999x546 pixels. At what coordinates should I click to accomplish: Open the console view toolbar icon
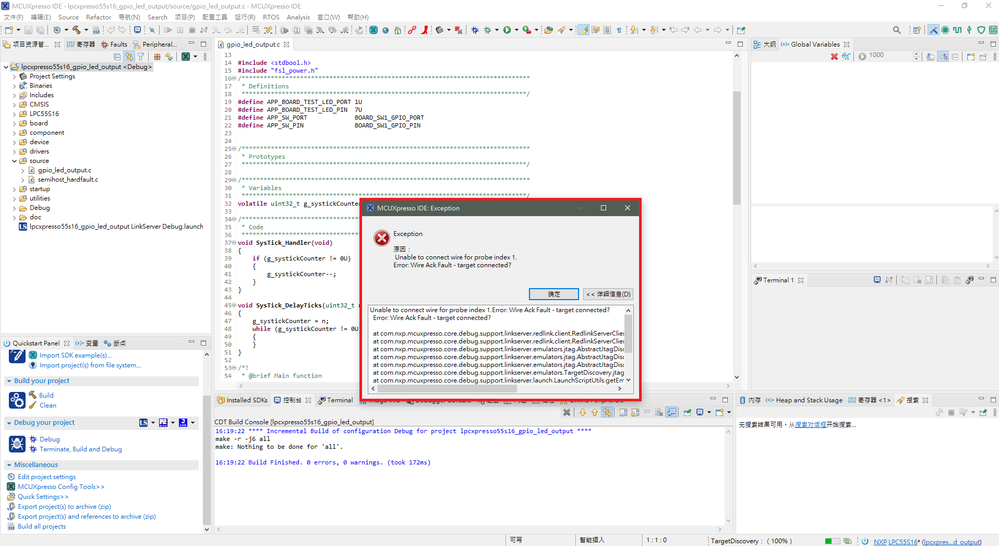coord(138,30)
